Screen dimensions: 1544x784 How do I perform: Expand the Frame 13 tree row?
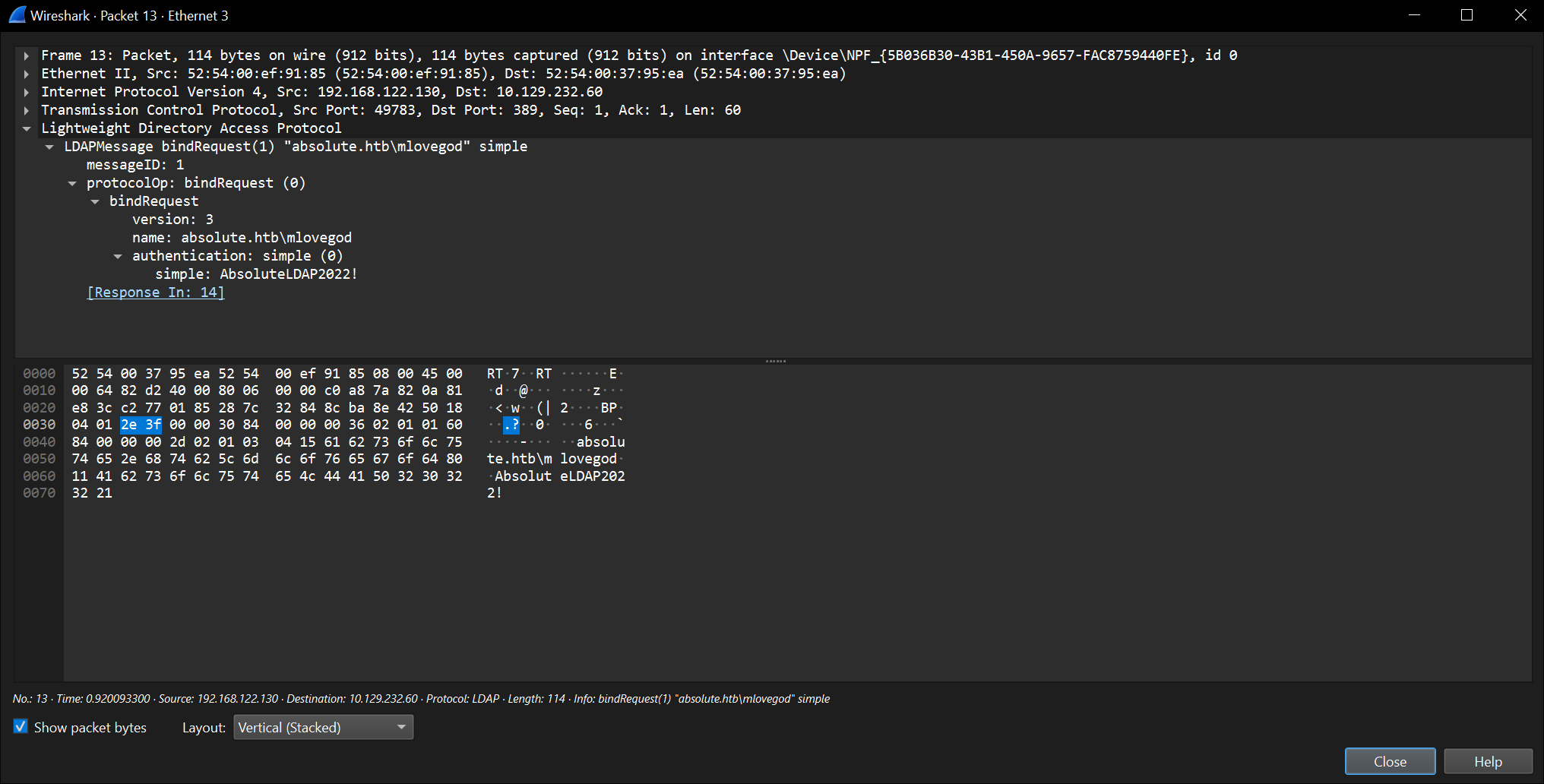tap(27, 55)
